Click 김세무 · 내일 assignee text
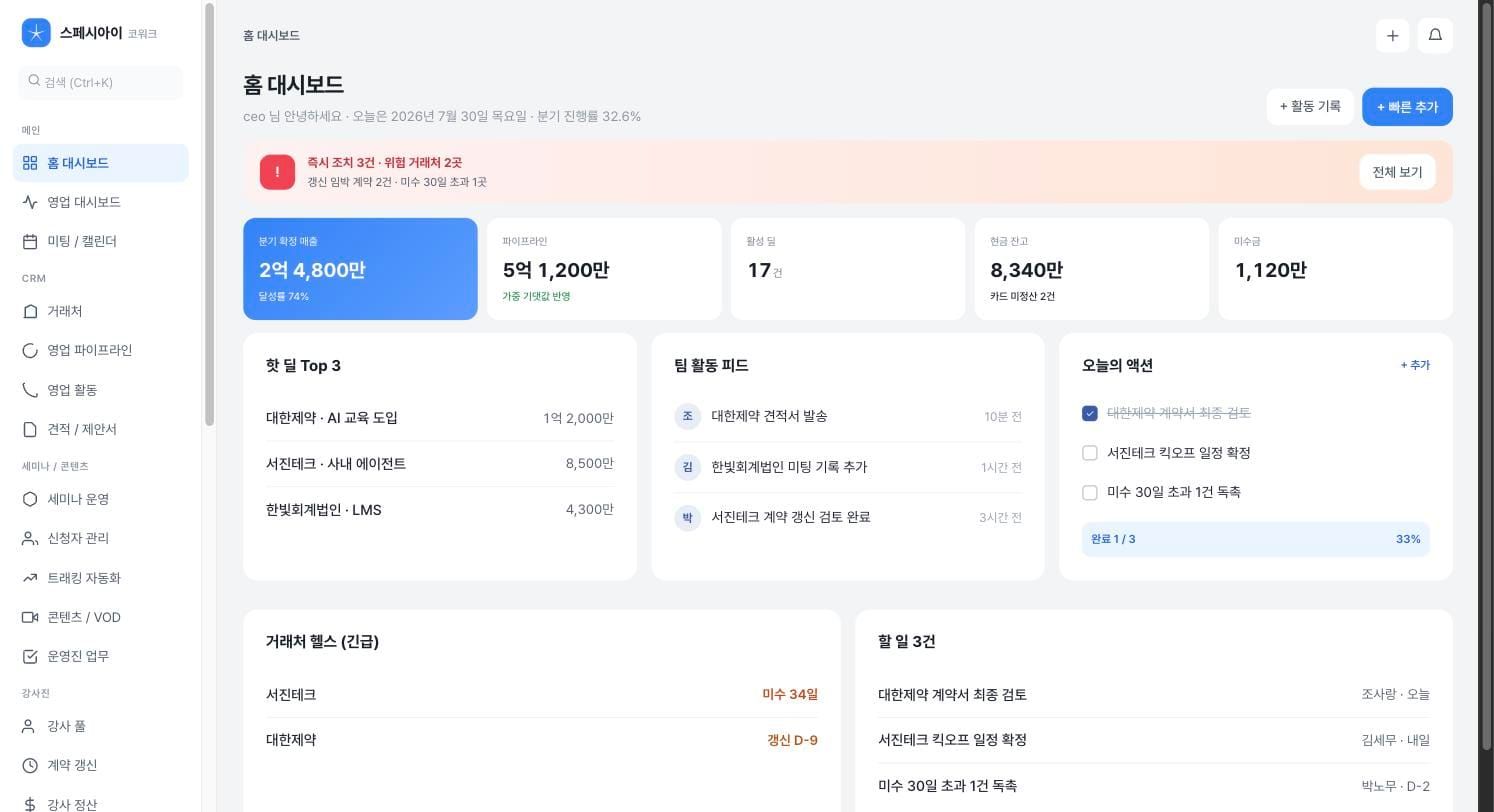The image size is (1494, 812). pyautogui.click(x=1395, y=740)
